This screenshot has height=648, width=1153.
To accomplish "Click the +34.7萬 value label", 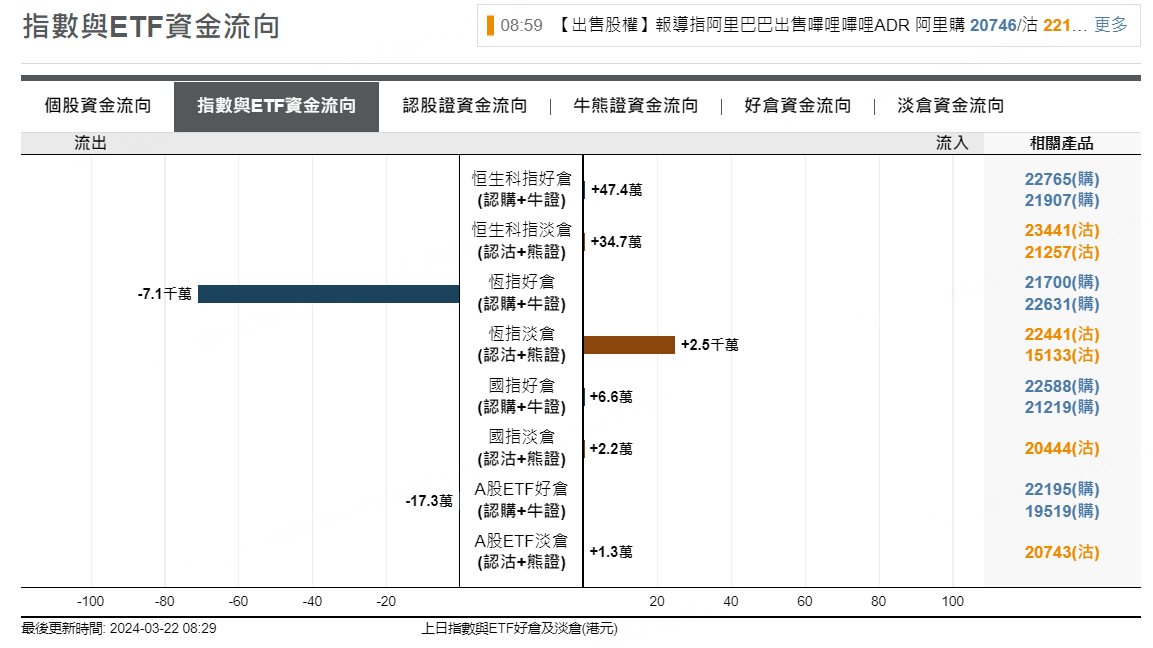I will pyautogui.click(x=616, y=242).
